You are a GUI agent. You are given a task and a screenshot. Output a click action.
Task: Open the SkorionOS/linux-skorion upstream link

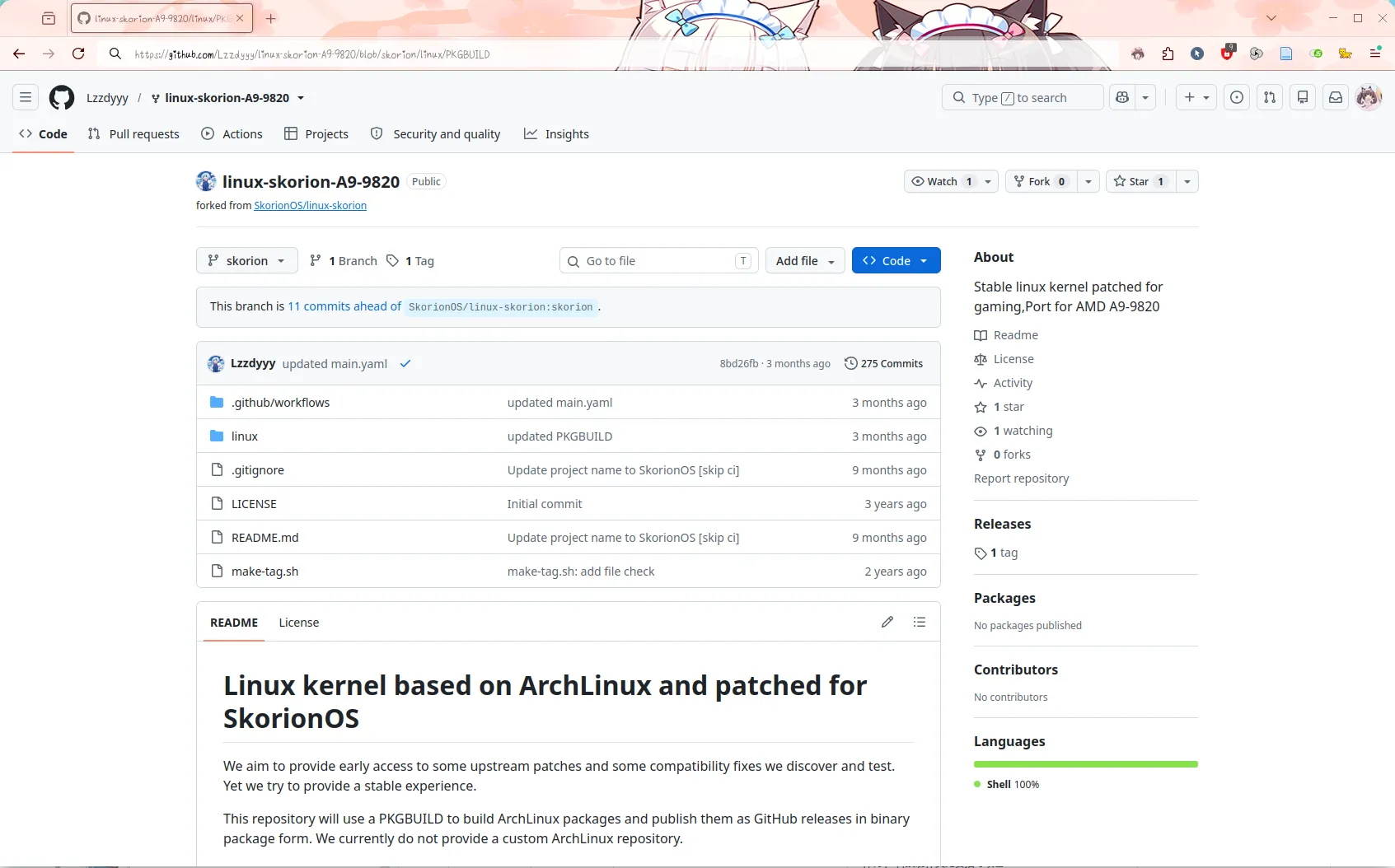(x=310, y=205)
